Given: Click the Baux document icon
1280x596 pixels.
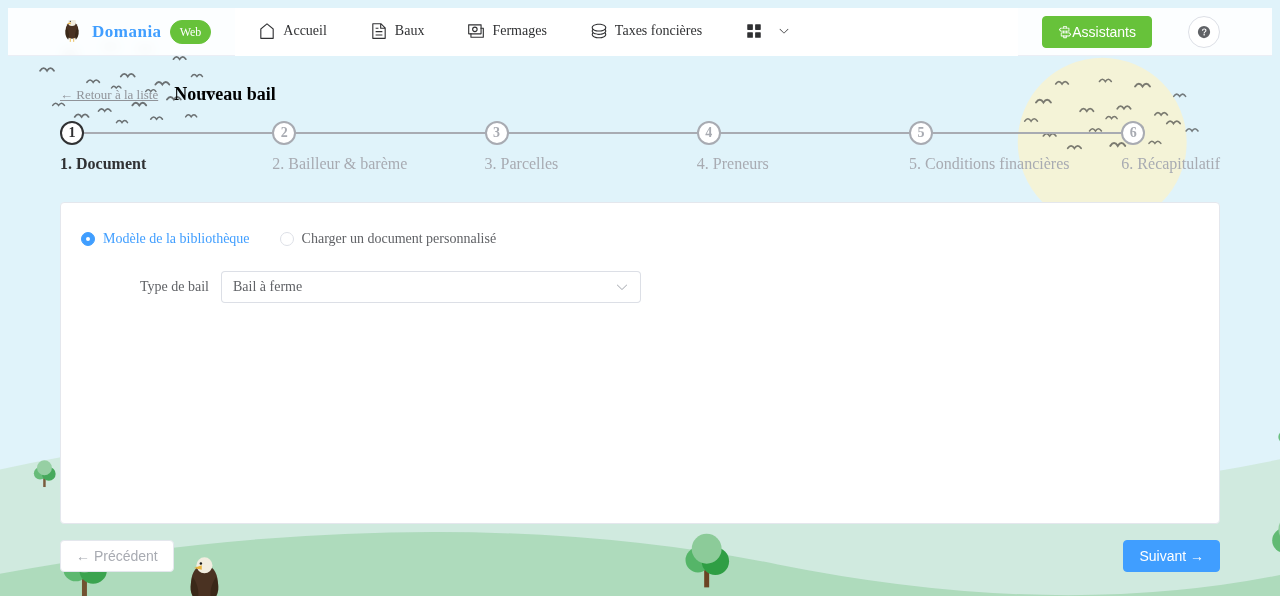Looking at the screenshot, I should coord(379,31).
